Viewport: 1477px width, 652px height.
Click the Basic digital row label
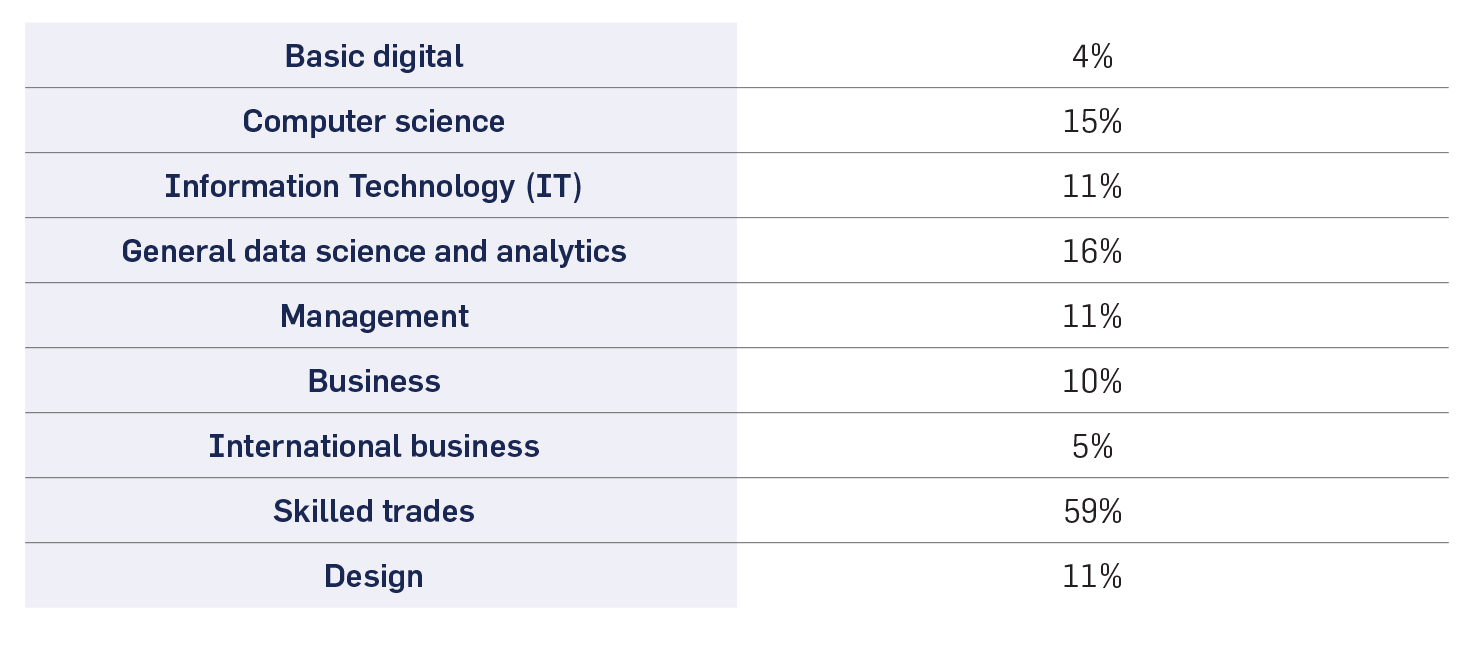tap(374, 56)
